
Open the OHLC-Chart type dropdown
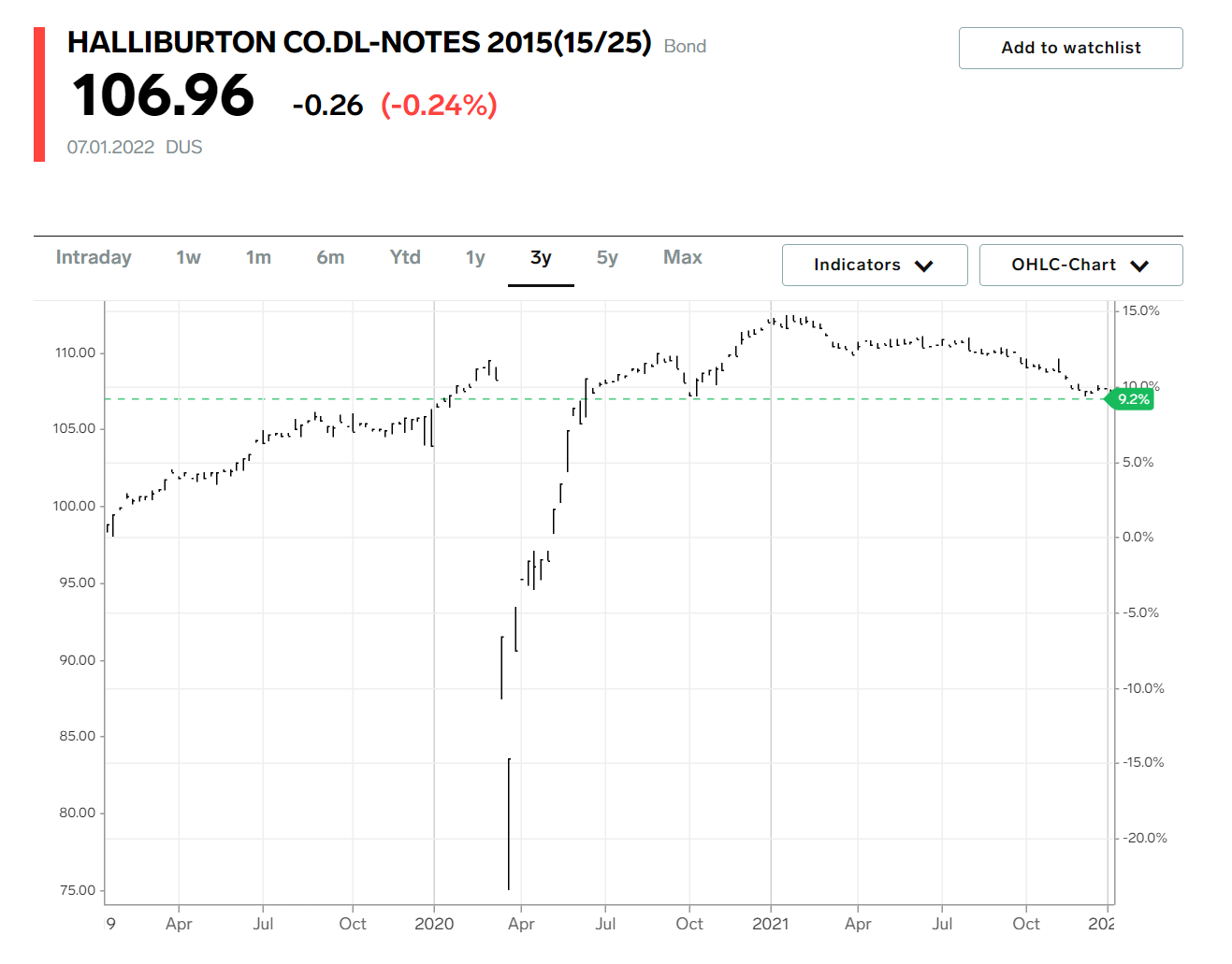pyautogui.click(x=1080, y=265)
